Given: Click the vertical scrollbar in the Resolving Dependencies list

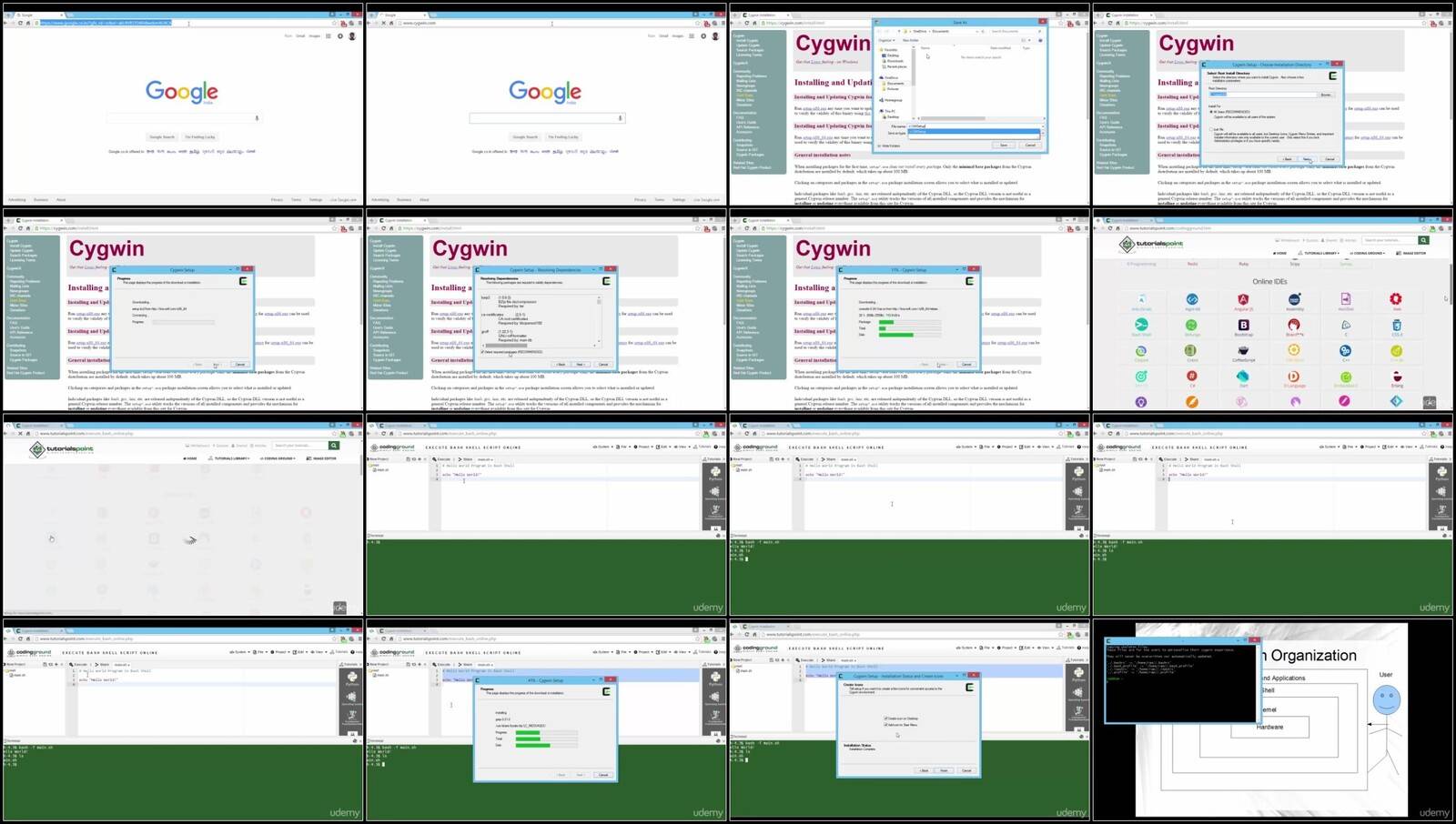Looking at the screenshot, I should (x=599, y=319).
